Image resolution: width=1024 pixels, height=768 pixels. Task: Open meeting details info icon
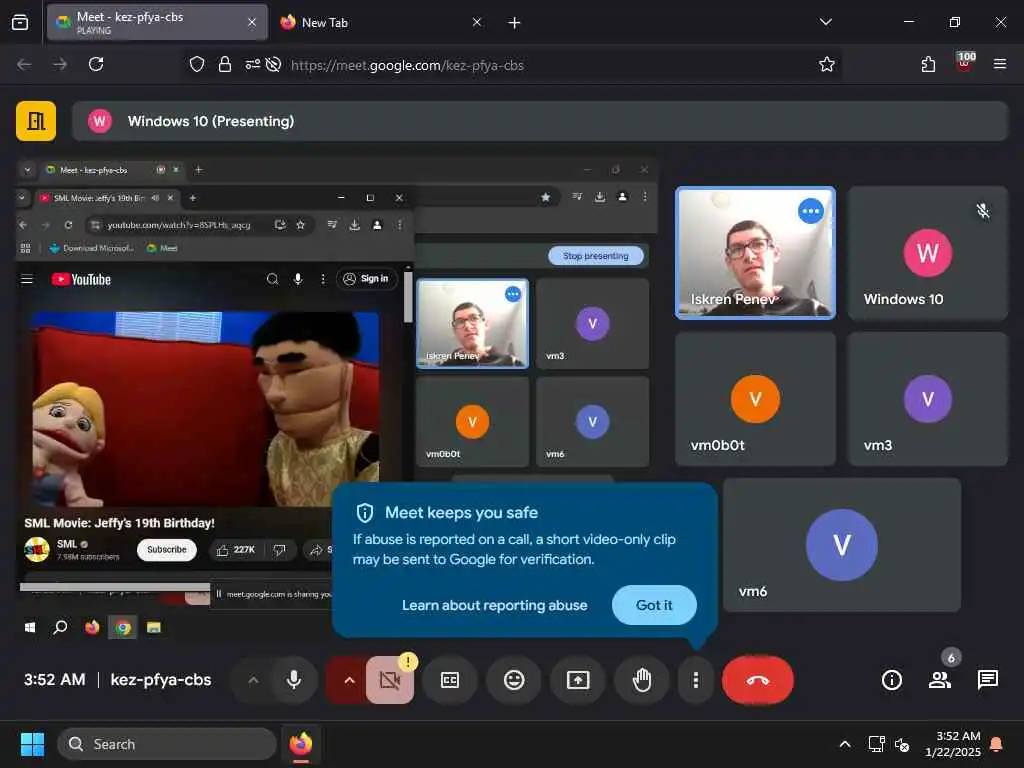pyautogui.click(x=891, y=680)
